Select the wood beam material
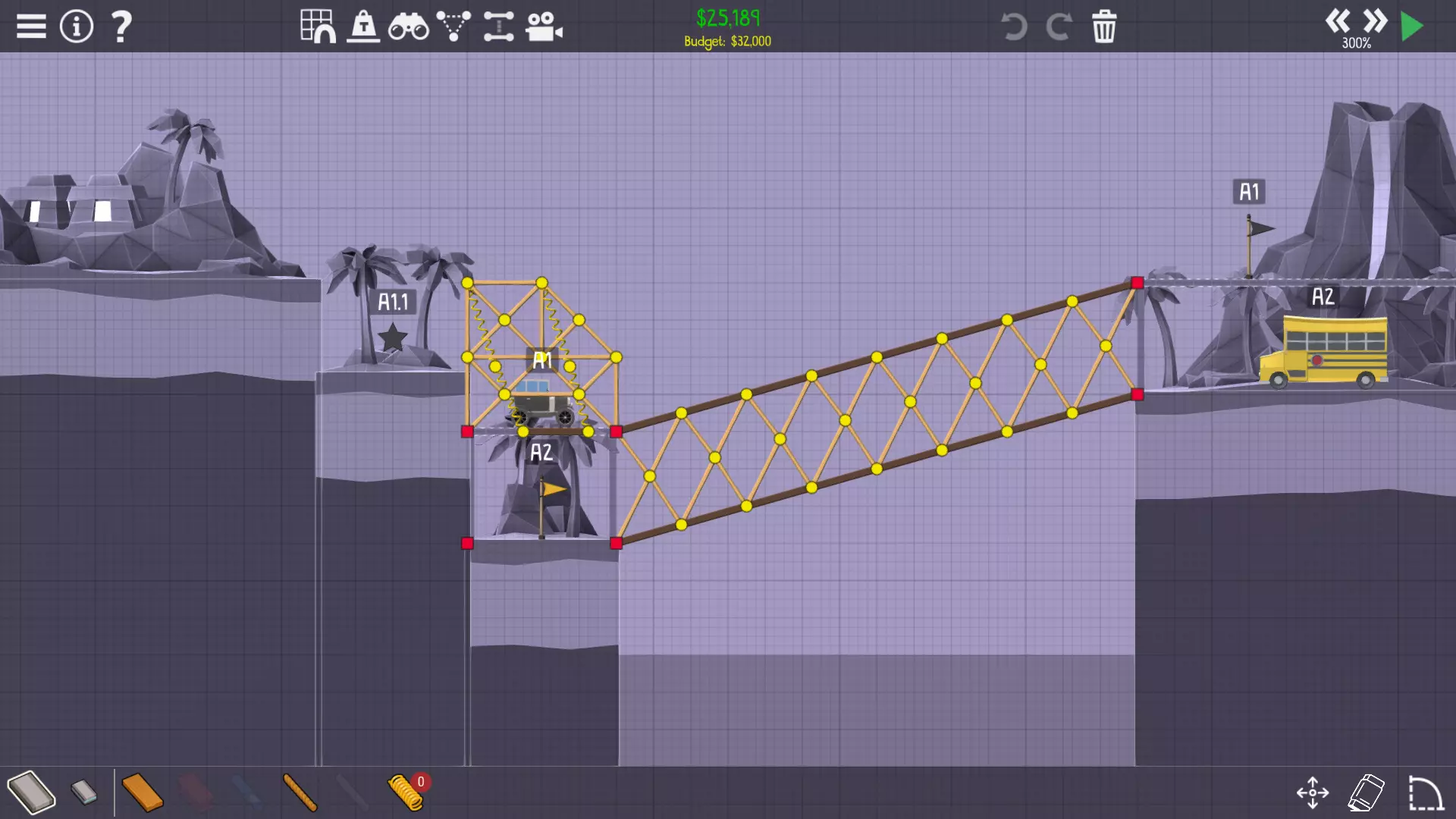The image size is (1456, 819). [142, 792]
